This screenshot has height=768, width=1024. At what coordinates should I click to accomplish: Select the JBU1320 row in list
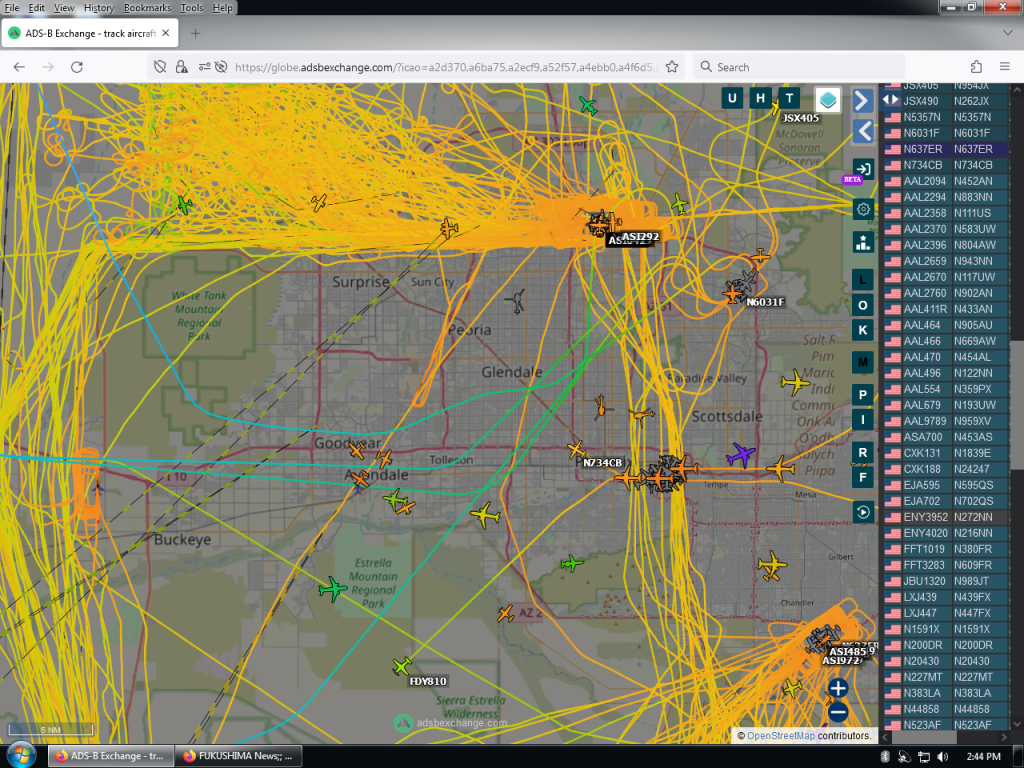(x=946, y=581)
